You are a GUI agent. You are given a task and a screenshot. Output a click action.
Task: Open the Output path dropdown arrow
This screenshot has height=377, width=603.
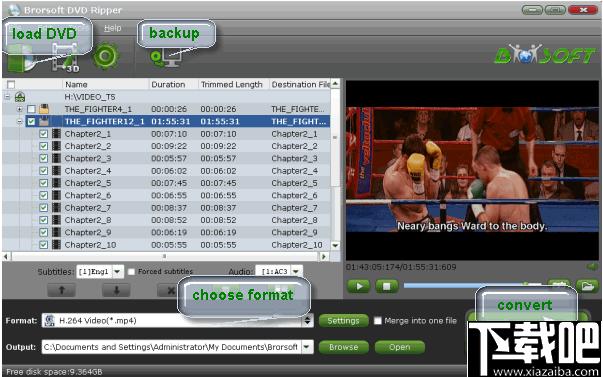[306, 347]
